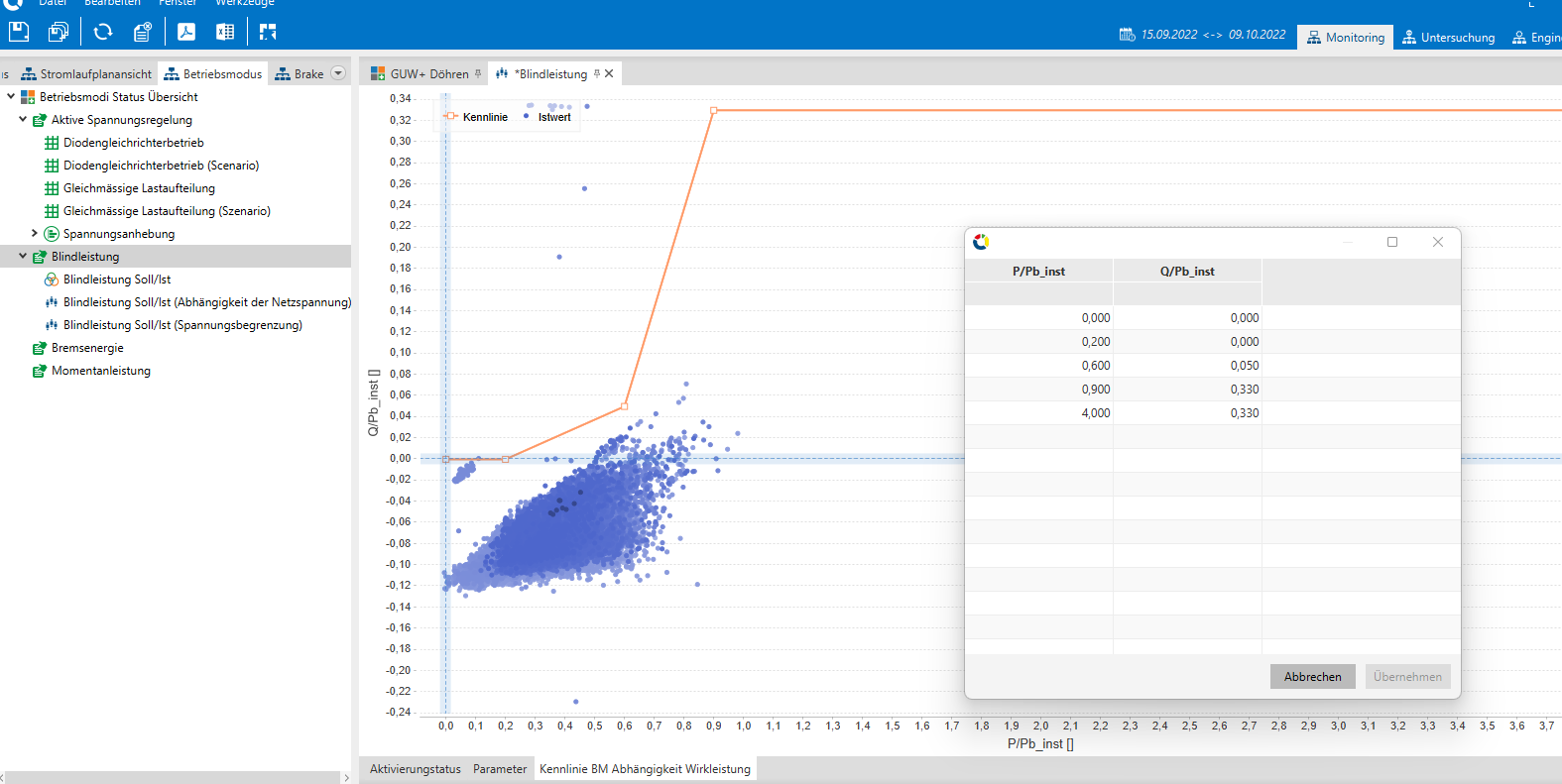The image size is (1562, 784).
Task: Collapse Betriebsmodi Status Übersicht node
Action: (11, 96)
